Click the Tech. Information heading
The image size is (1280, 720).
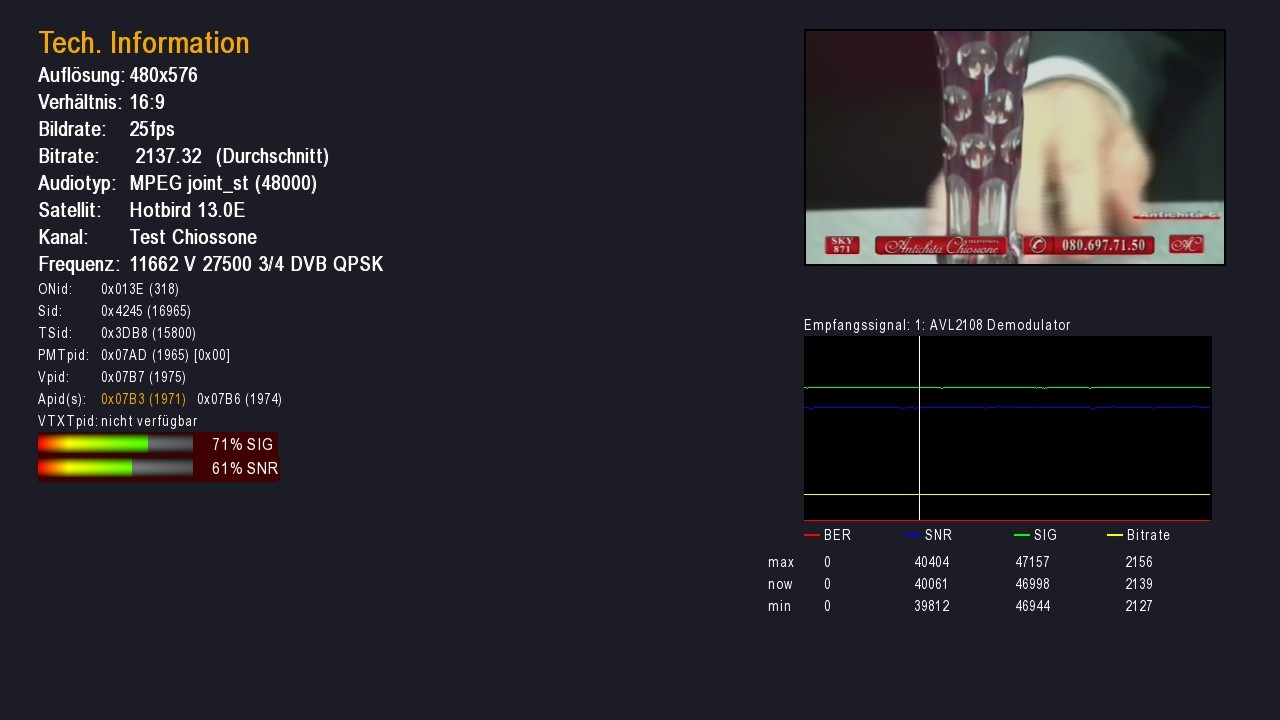(144, 43)
